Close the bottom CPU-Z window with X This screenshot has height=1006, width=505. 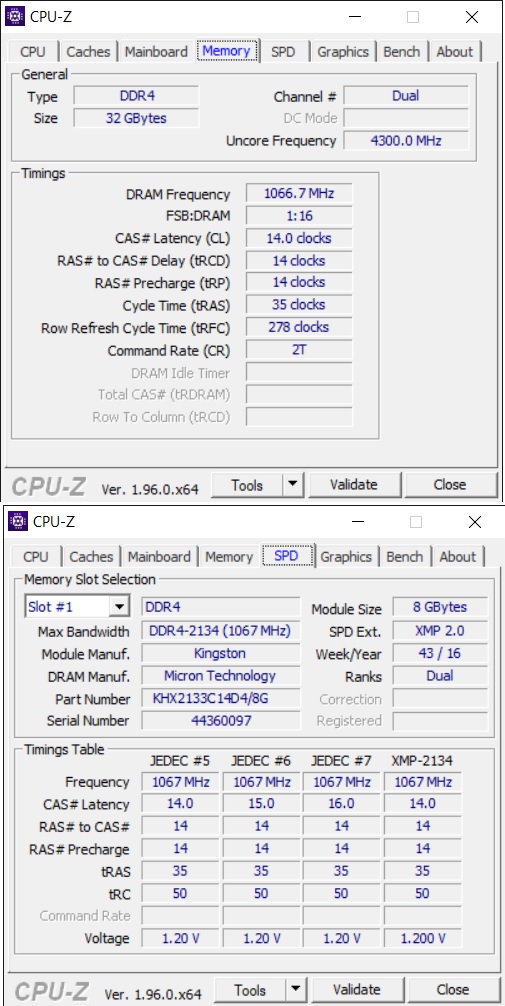(475, 522)
